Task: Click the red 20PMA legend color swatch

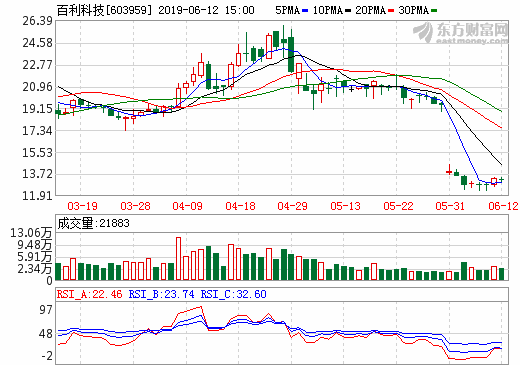Action: (x=391, y=11)
